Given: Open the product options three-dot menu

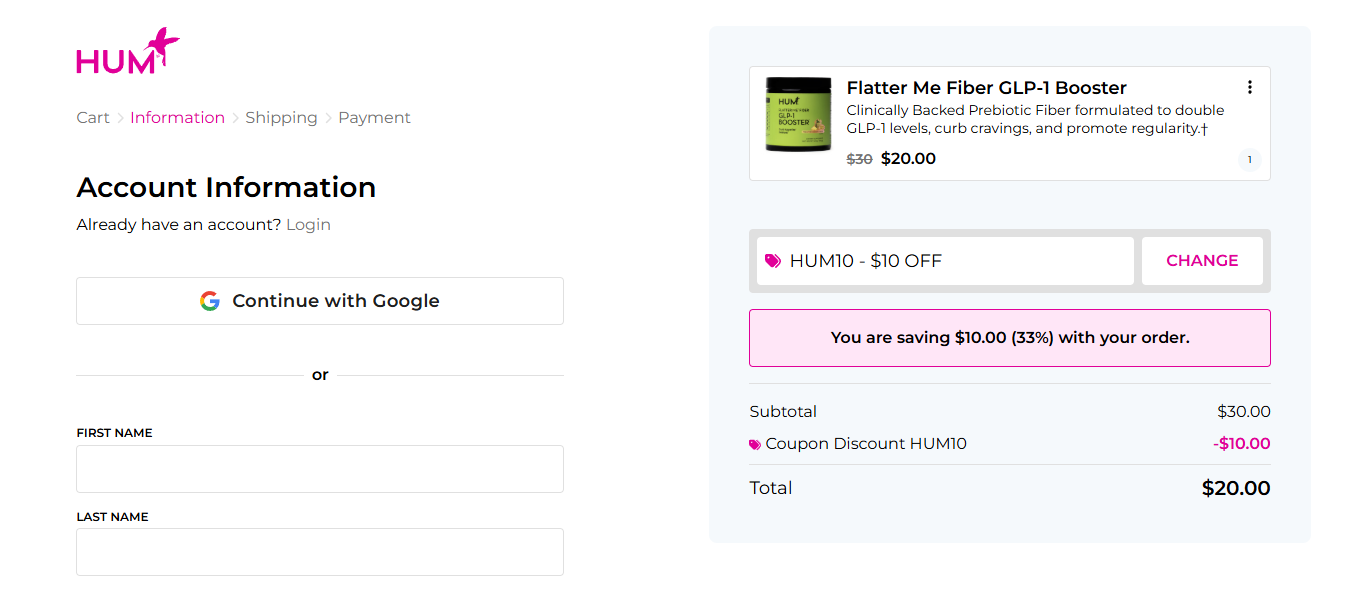Looking at the screenshot, I should coord(1249,87).
